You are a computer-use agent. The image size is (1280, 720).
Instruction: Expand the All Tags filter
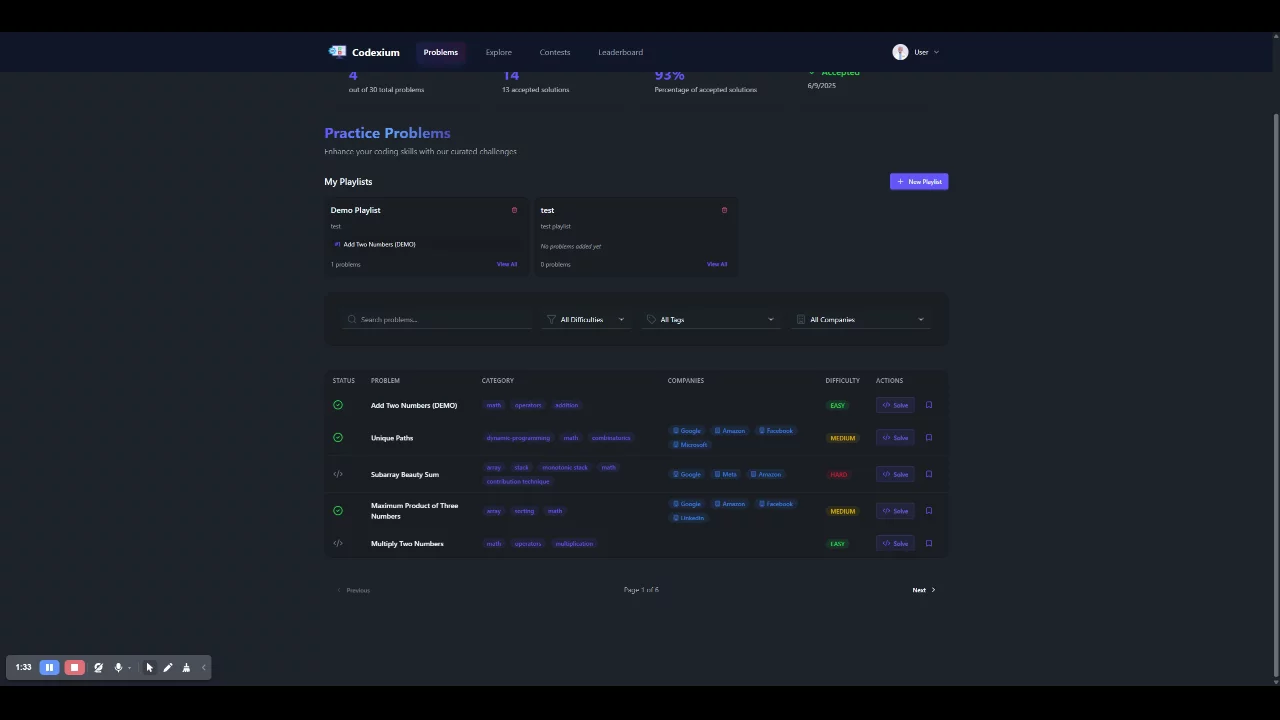pyautogui.click(x=710, y=320)
